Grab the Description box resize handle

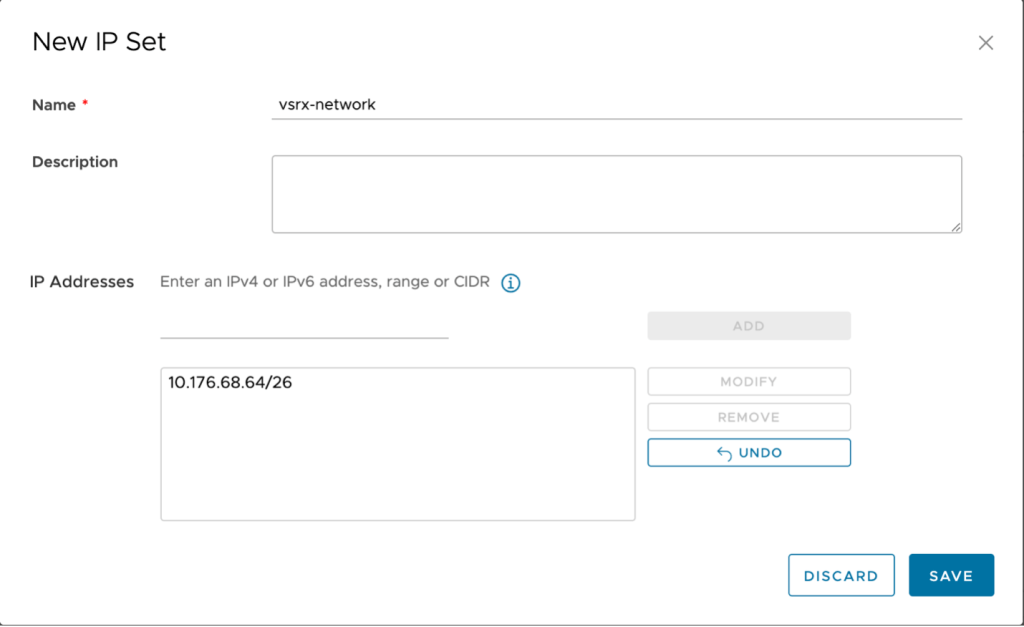[x=956, y=227]
